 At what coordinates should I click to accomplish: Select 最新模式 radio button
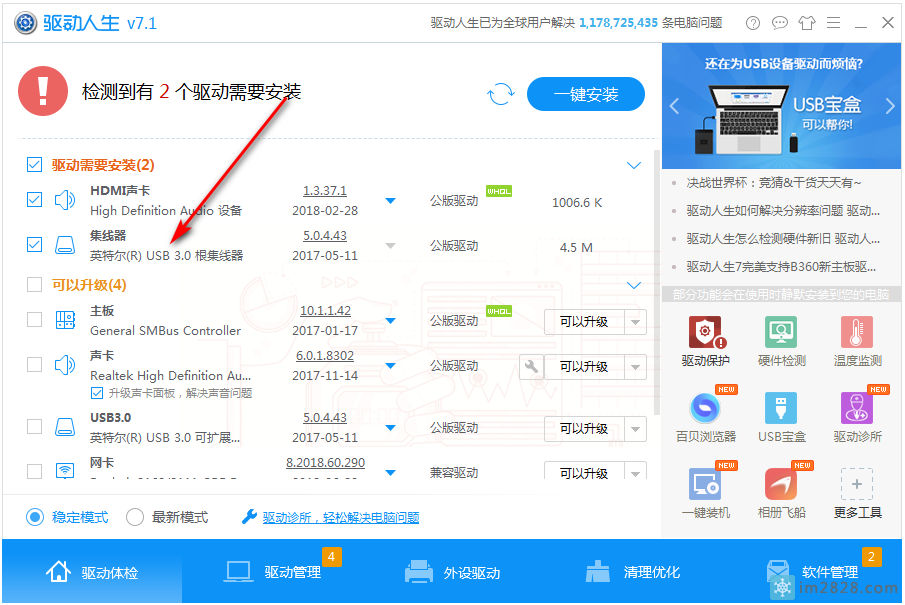tap(135, 517)
